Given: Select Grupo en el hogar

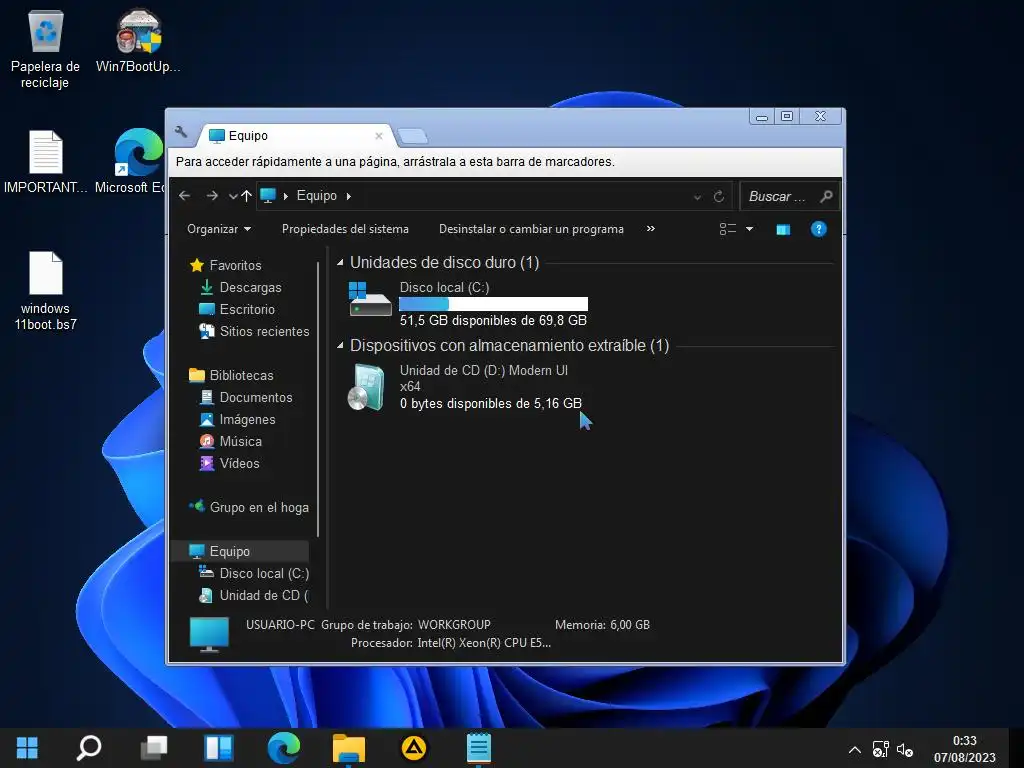Looking at the screenshot, I should click(x=249, y=507).
